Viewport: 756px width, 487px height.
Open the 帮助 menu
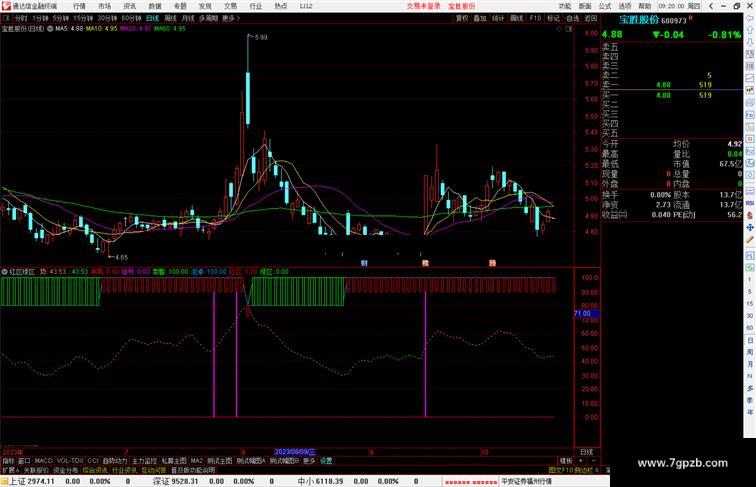pos(645,6)
